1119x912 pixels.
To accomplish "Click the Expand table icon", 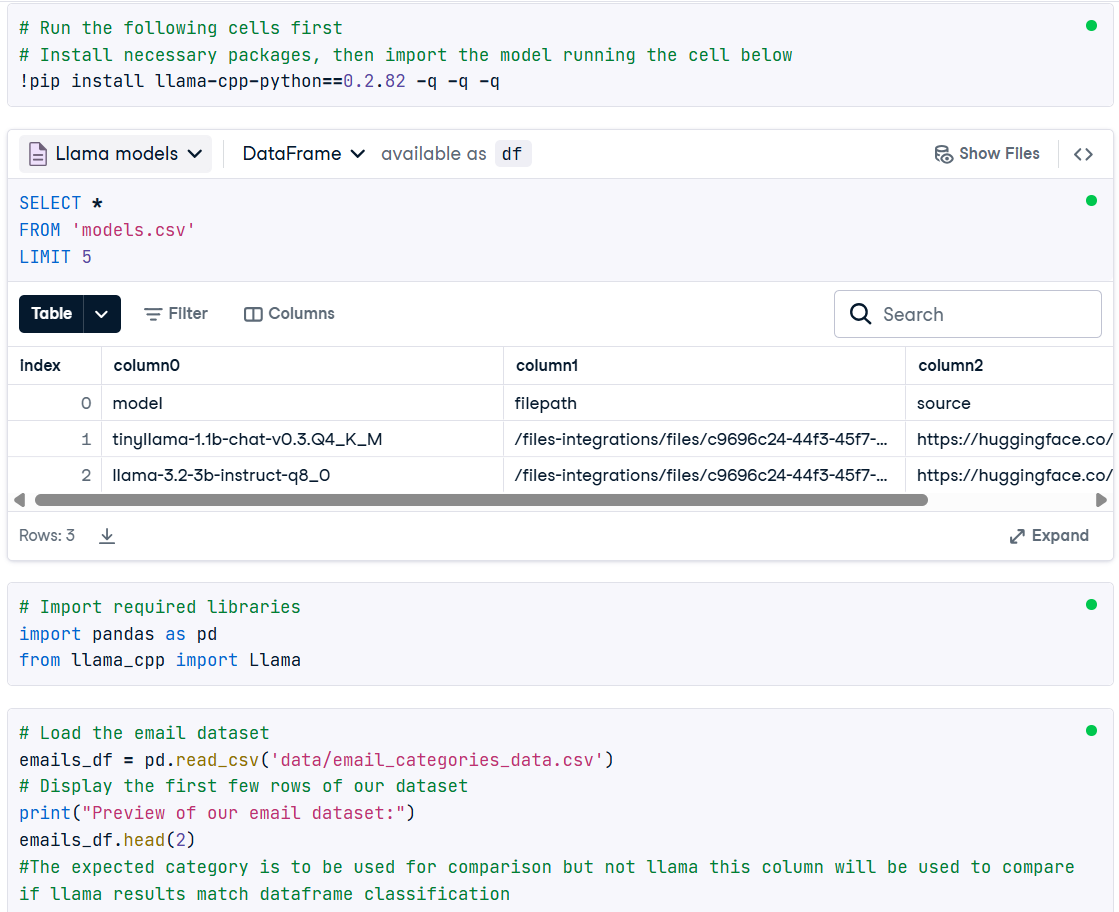I will coord(1017,536).
